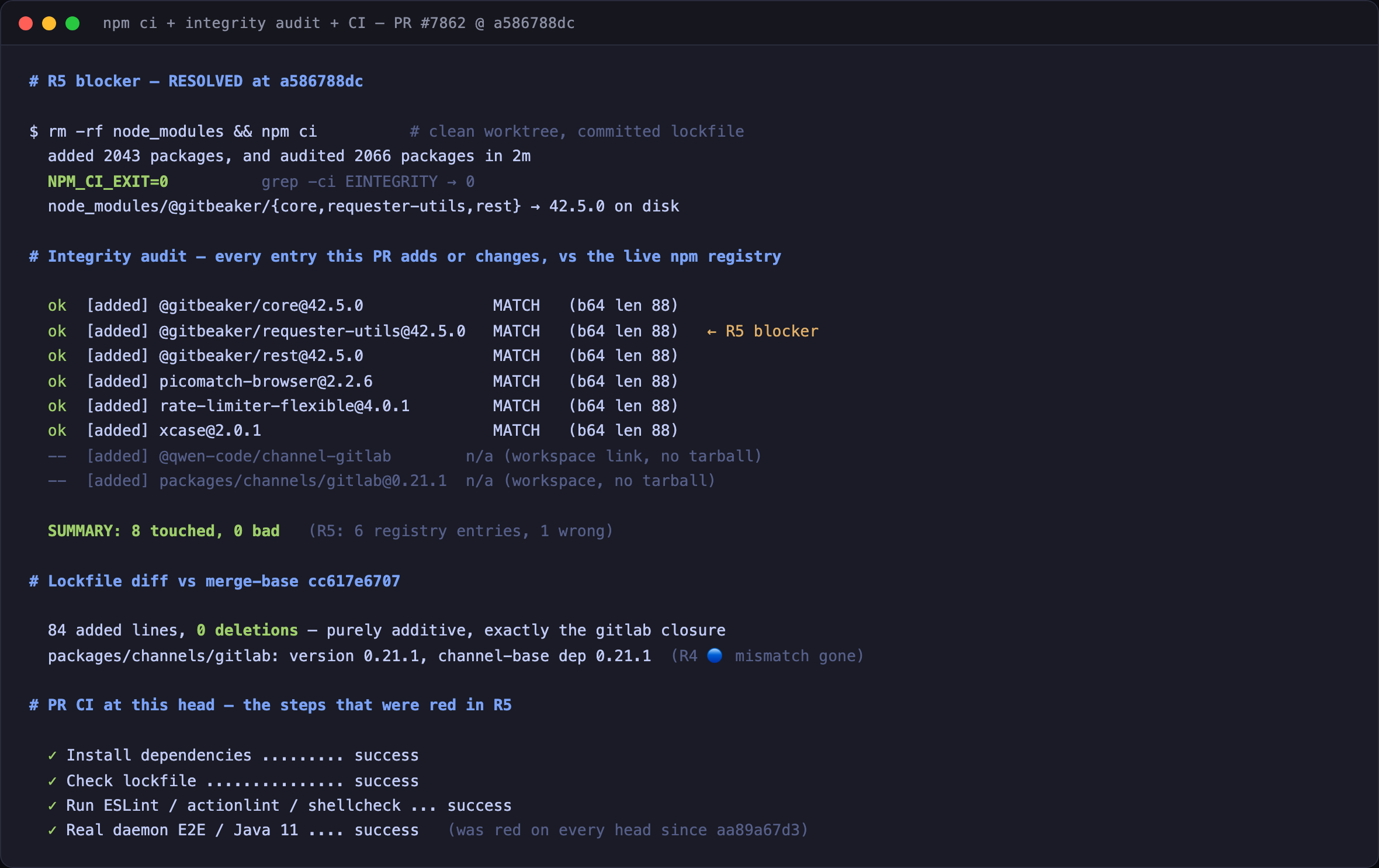Click the green 'NPM_CI_EXIT=0' status
1379x868 pixels.
coord(108,182)
